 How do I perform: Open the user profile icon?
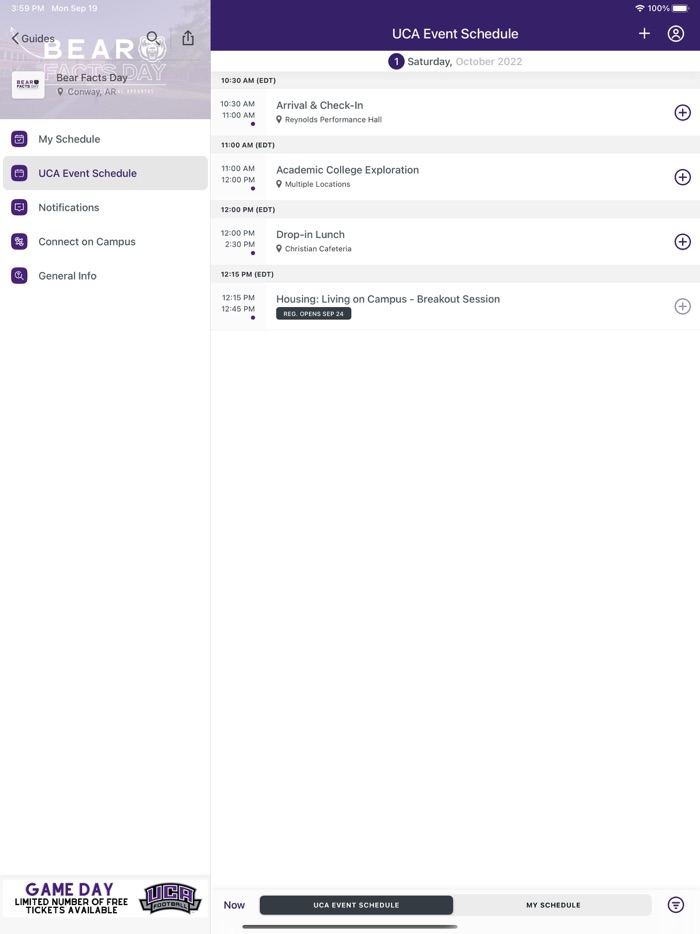676,34
